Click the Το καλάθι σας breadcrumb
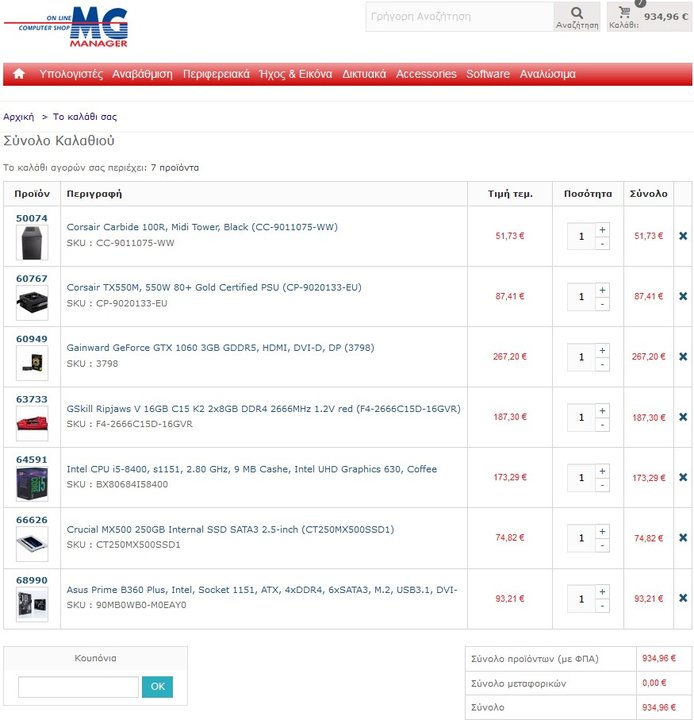694x720 pixels. 85,117
